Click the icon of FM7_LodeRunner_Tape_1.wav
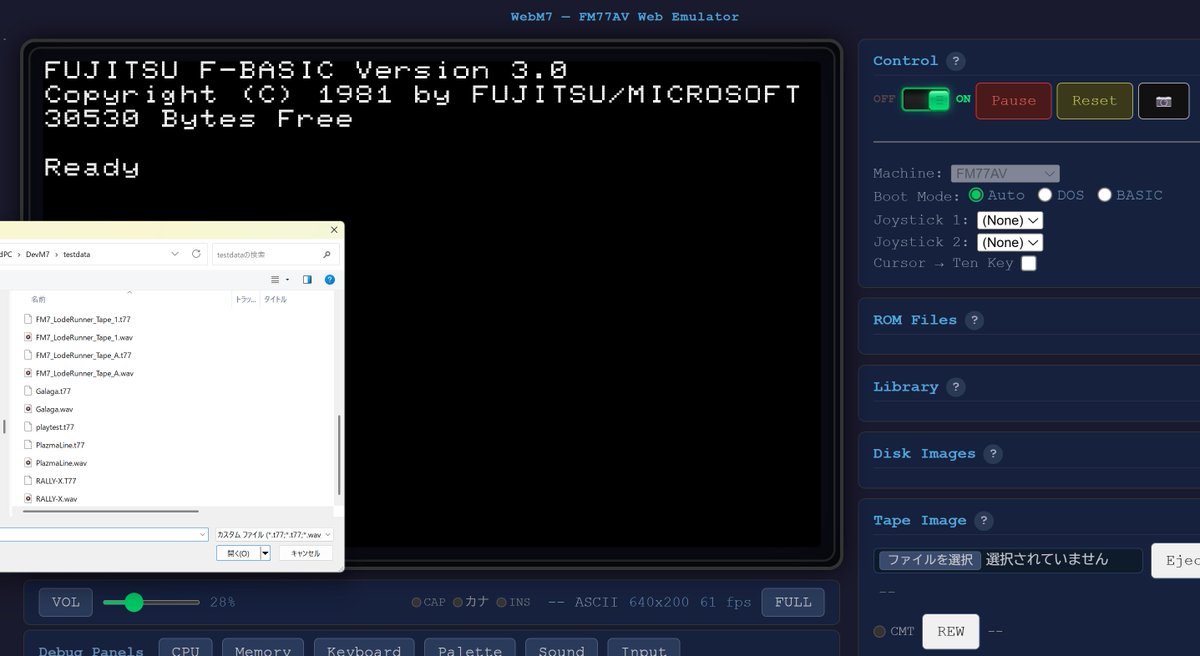 (x=28, y=337)
